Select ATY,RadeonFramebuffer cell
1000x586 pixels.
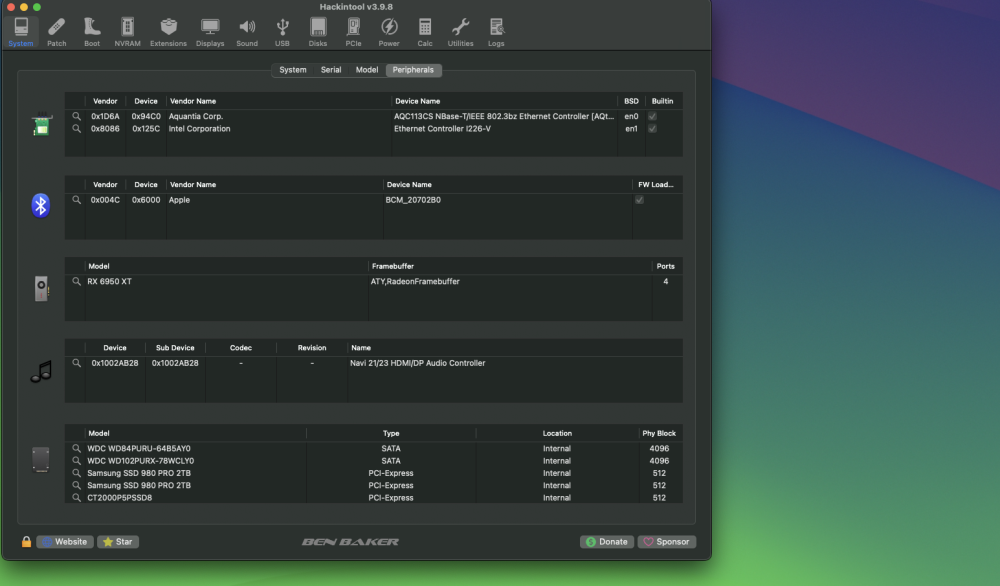(415, 281)
